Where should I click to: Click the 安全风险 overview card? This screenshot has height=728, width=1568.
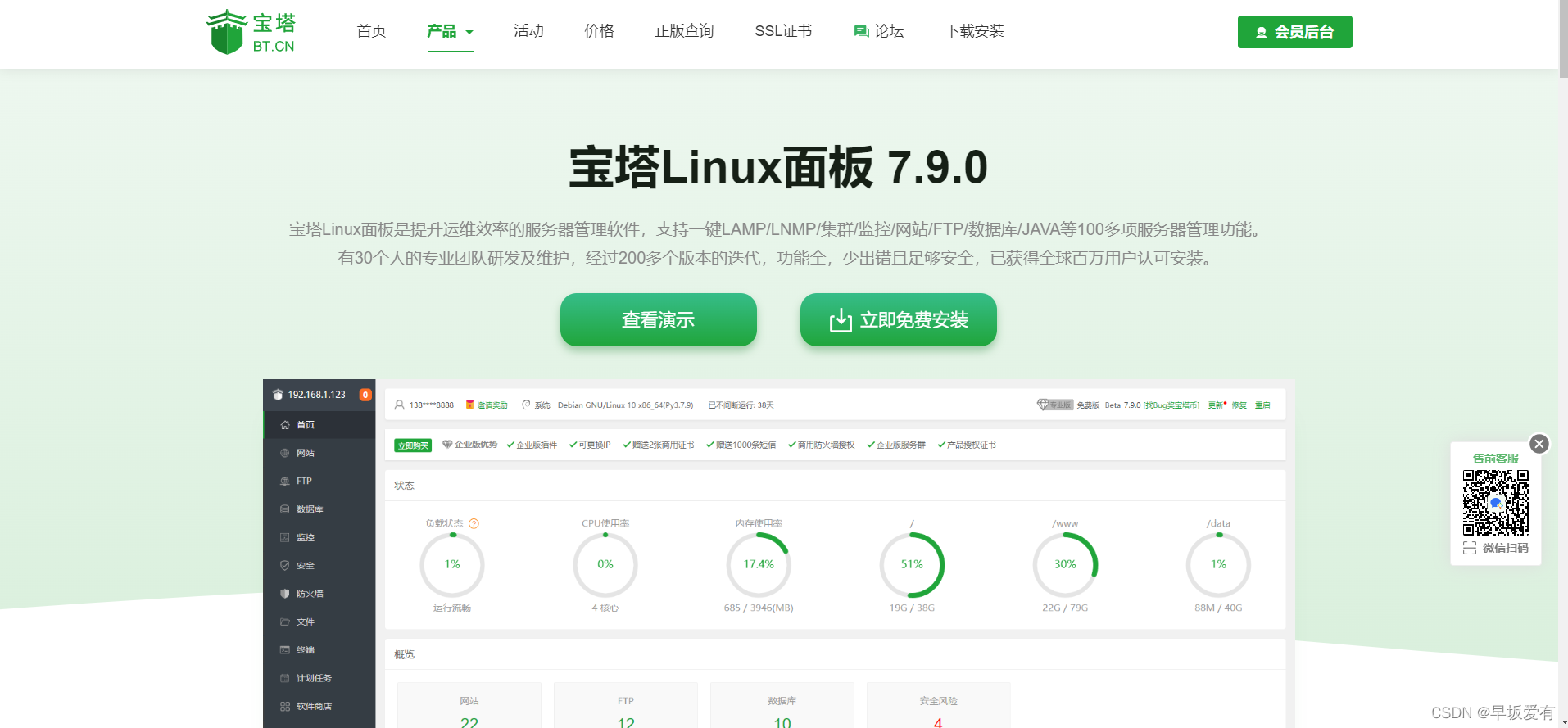click(939, 705)
